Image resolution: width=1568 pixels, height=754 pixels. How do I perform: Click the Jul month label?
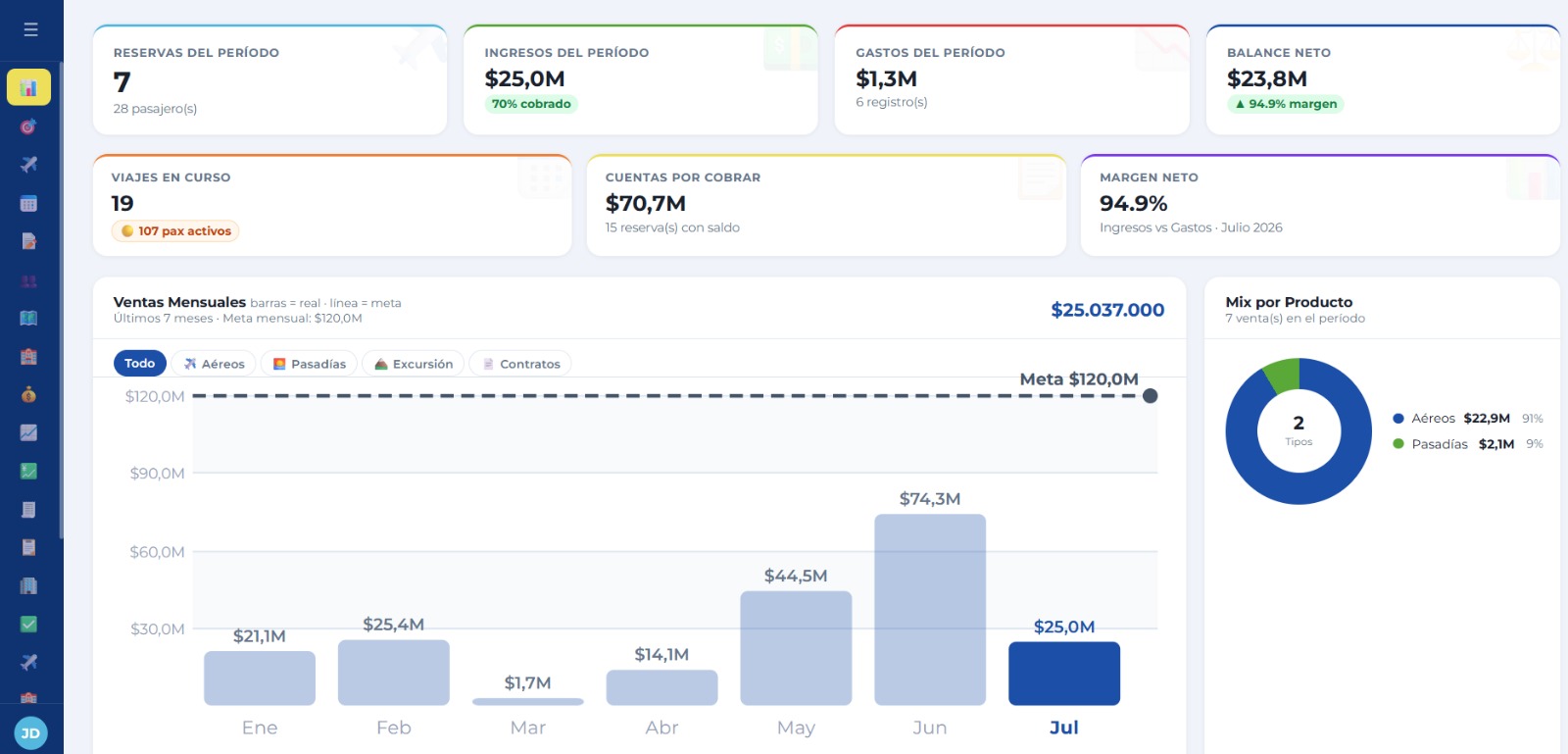point(1064,728)
